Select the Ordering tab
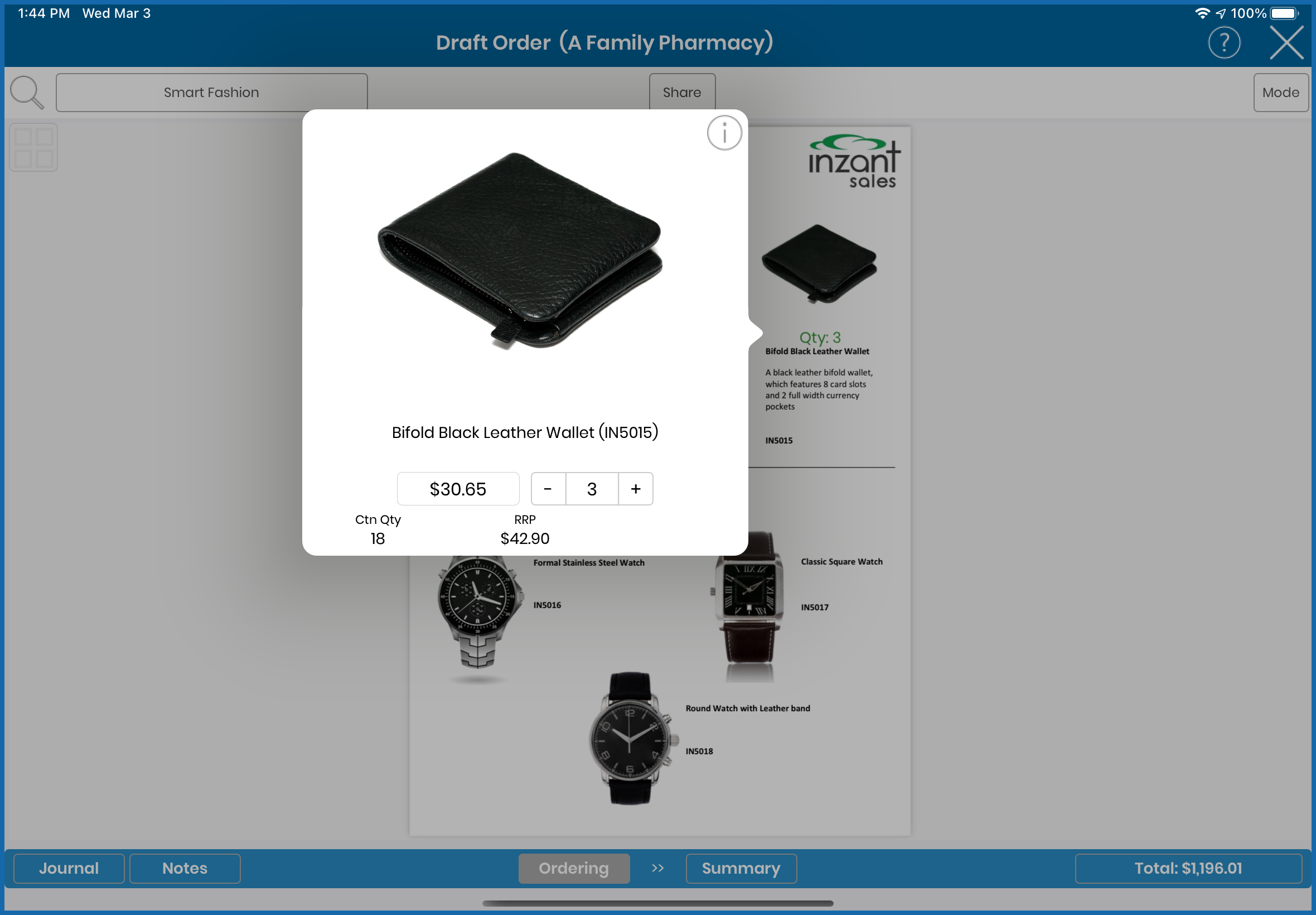Viewport: 1316px width, 915px height. (x=573, y=868)
